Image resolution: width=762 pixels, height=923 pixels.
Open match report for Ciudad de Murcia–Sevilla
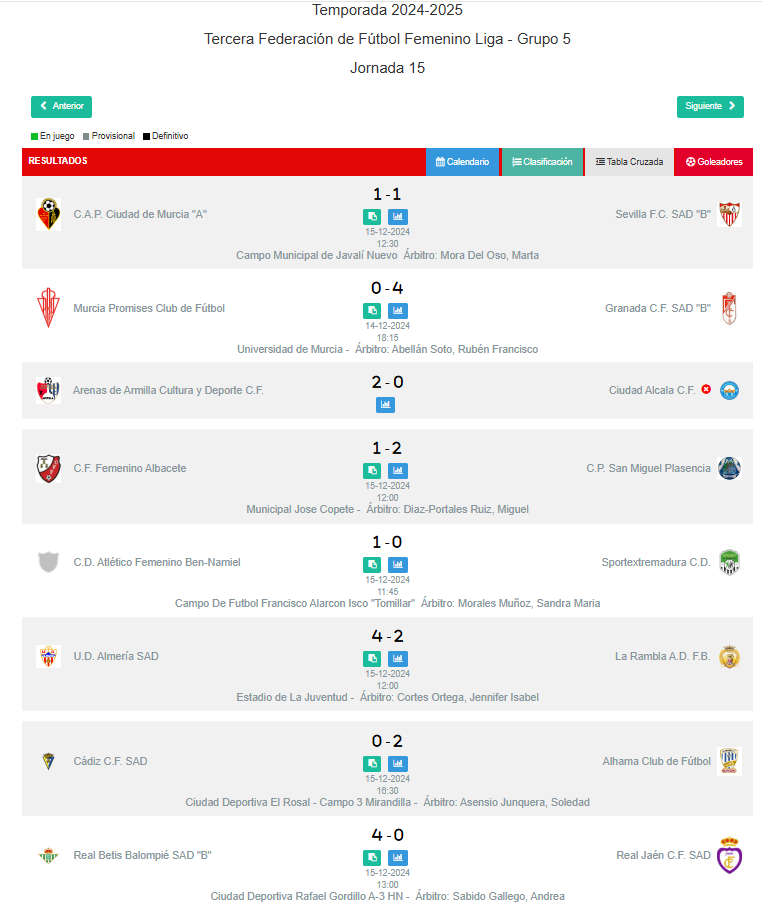[372, 217]
